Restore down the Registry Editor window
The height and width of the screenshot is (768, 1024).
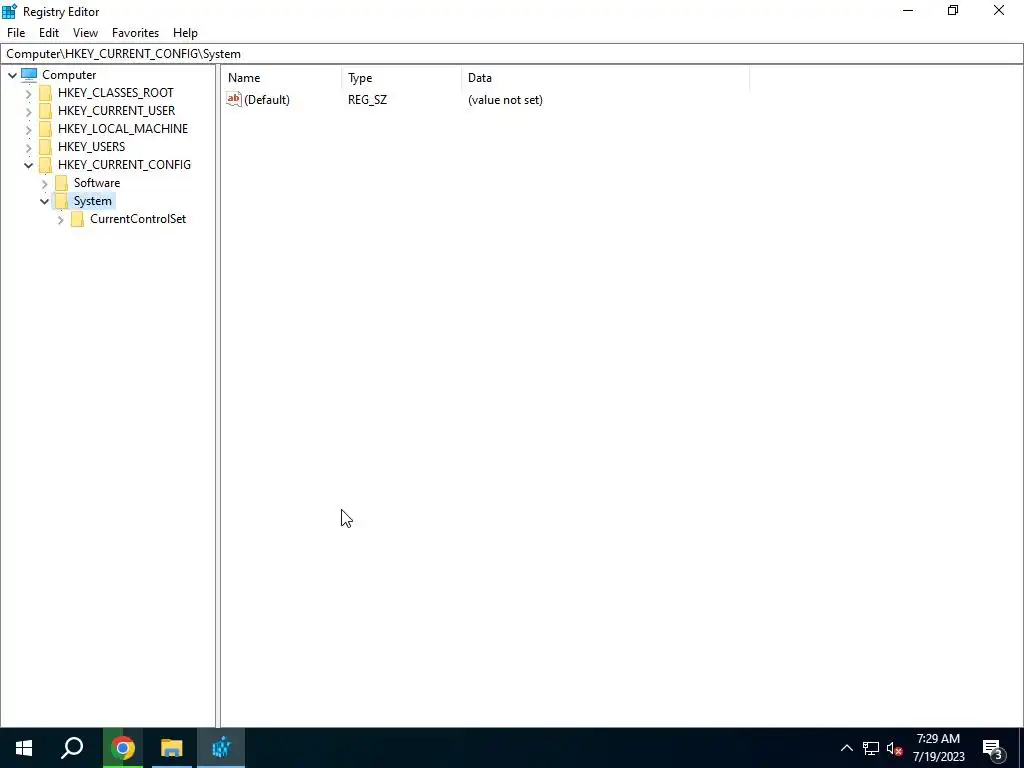coord(953,10)
